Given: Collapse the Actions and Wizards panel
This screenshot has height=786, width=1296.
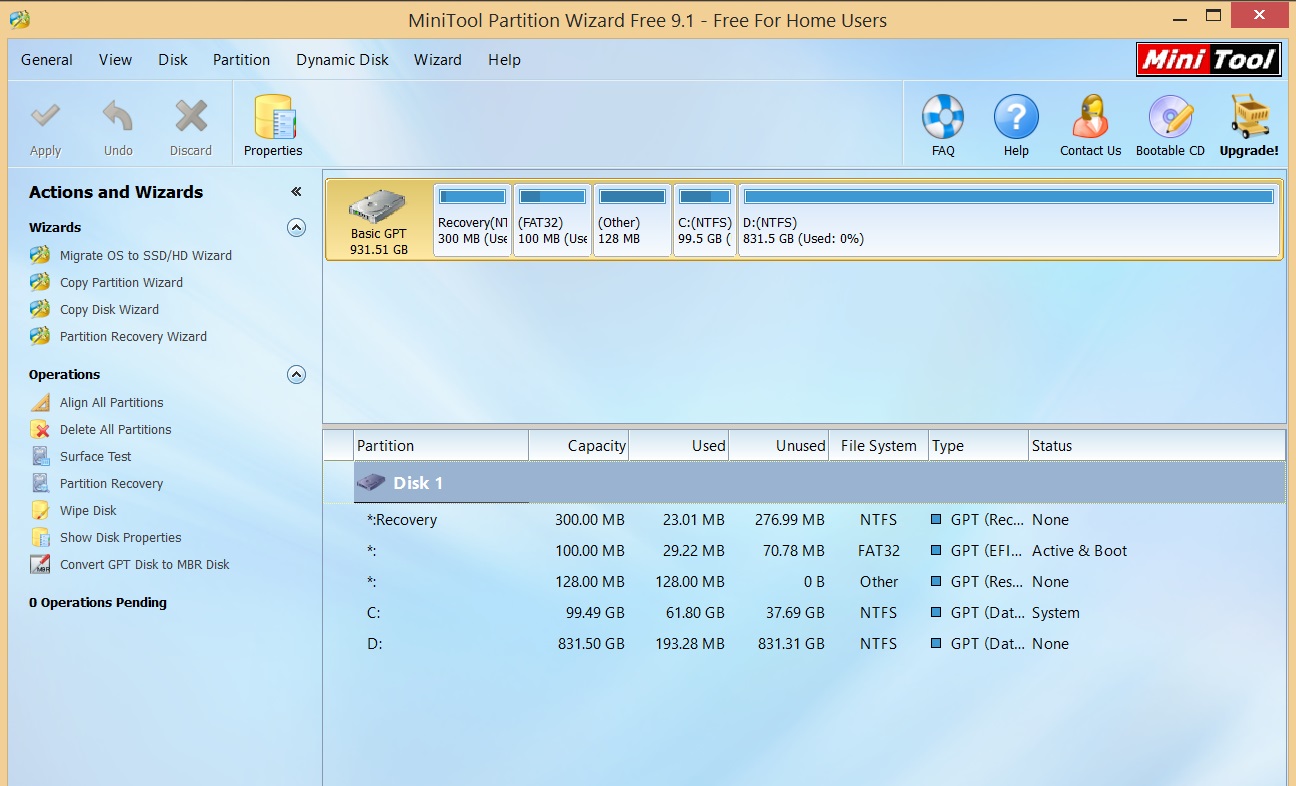Looking at the screenshot, I should point(296,192).
